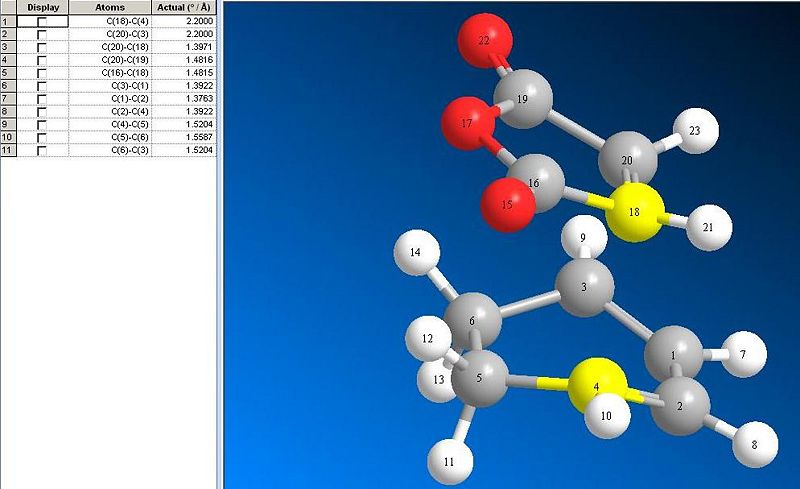Select the C(5)-C(6) atoms cell
Screen dimensions: 800x489
tap(110, 137)
